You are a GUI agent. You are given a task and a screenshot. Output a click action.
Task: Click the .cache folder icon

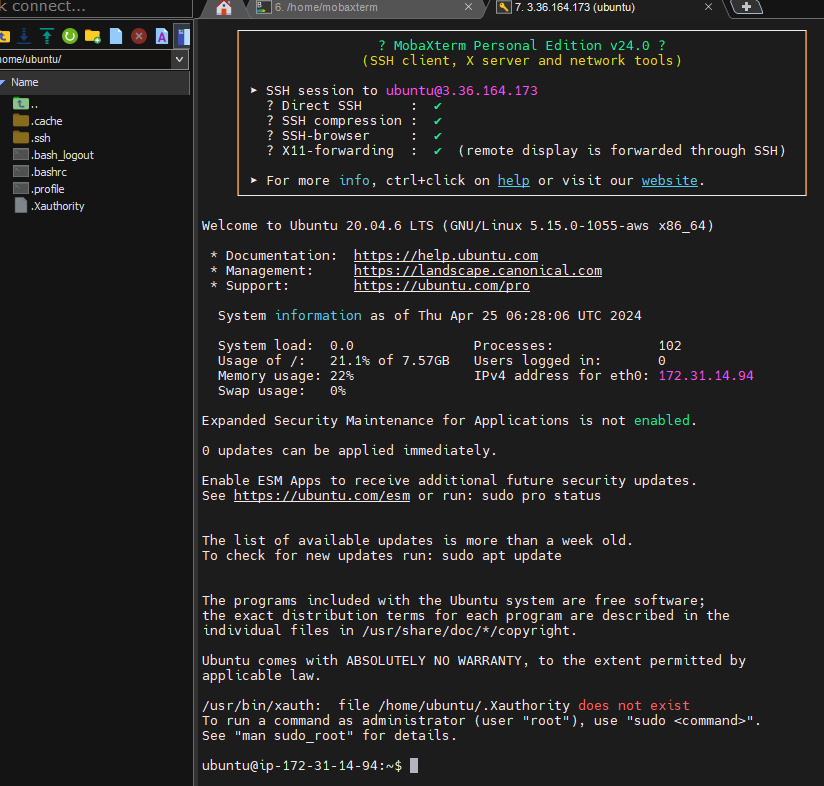coord(20,121)
